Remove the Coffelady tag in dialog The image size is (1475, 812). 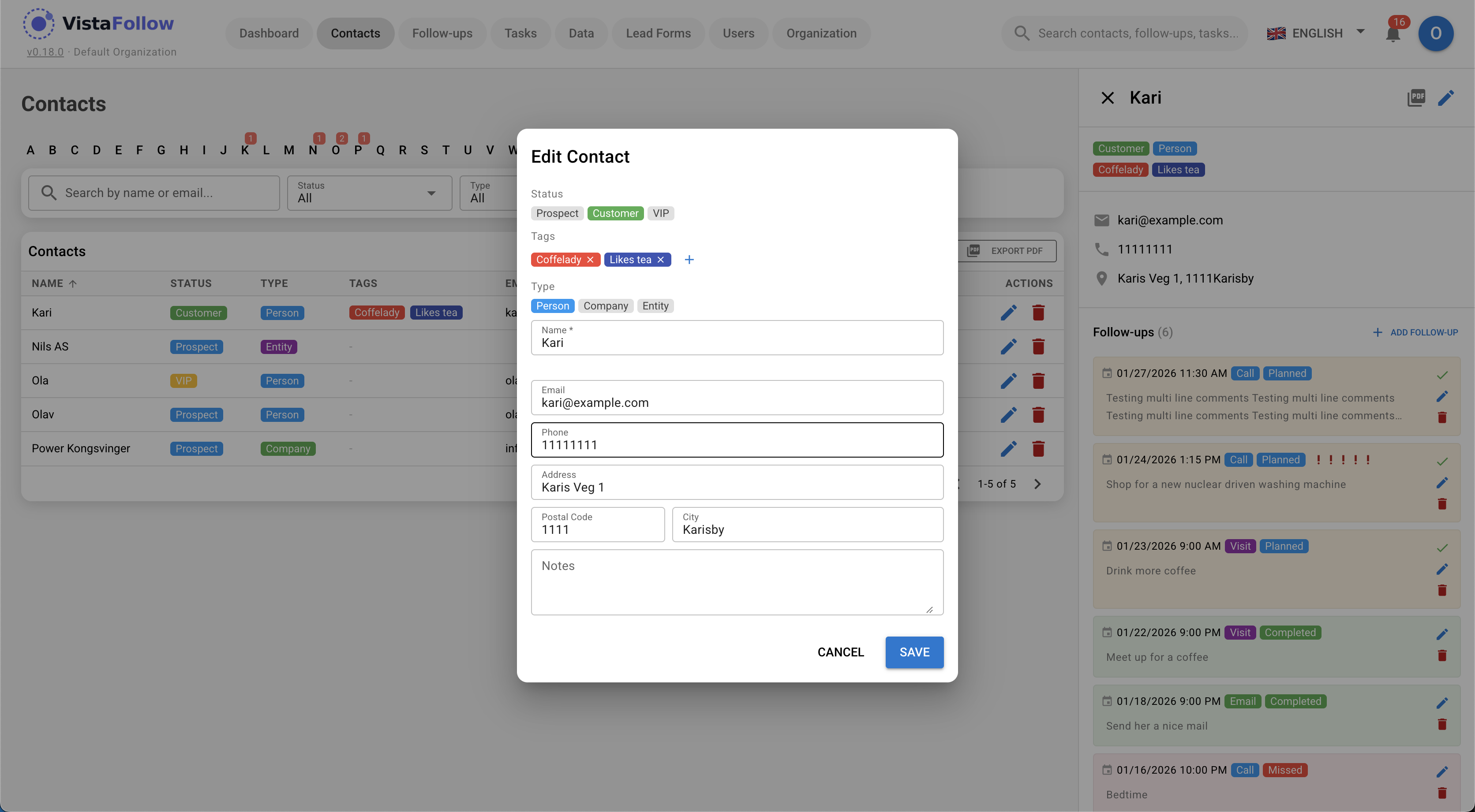[x=590, y=260]
